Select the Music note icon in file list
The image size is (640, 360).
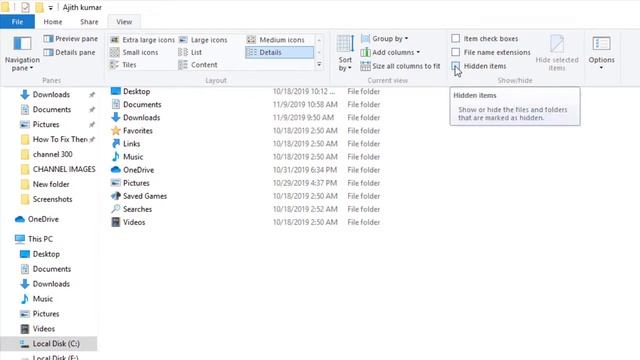click(x=116, y=156)
